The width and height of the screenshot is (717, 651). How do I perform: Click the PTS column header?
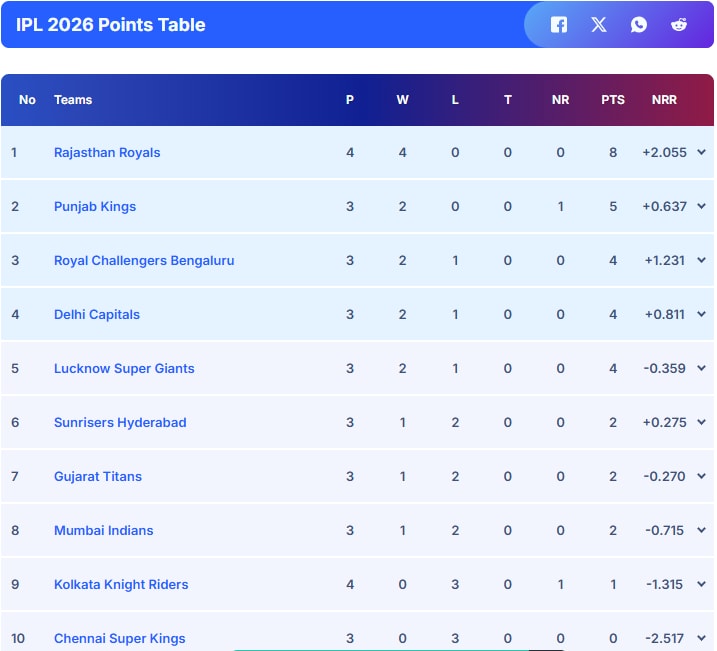point(613,100)
